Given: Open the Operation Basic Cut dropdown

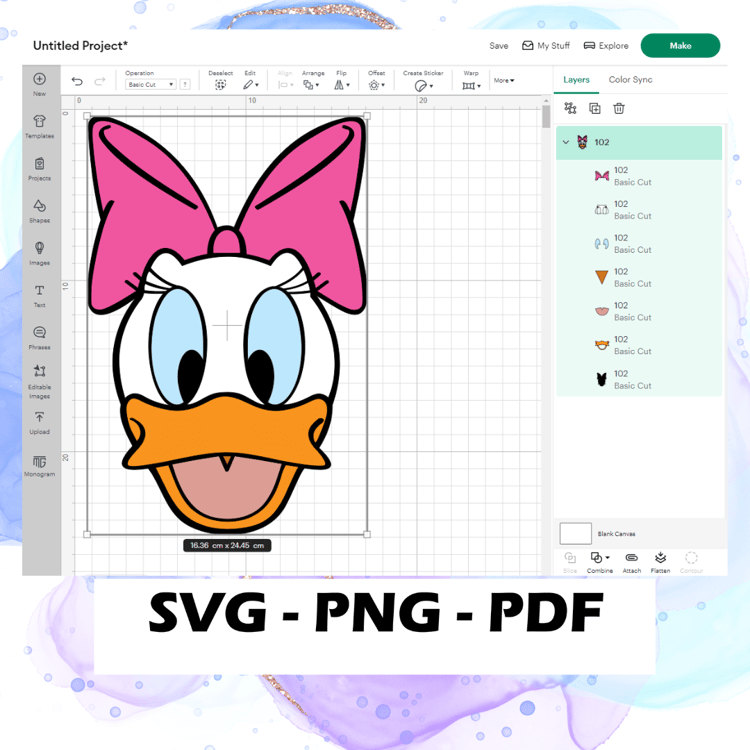Looking at the screenshot, I should [151, 85].
